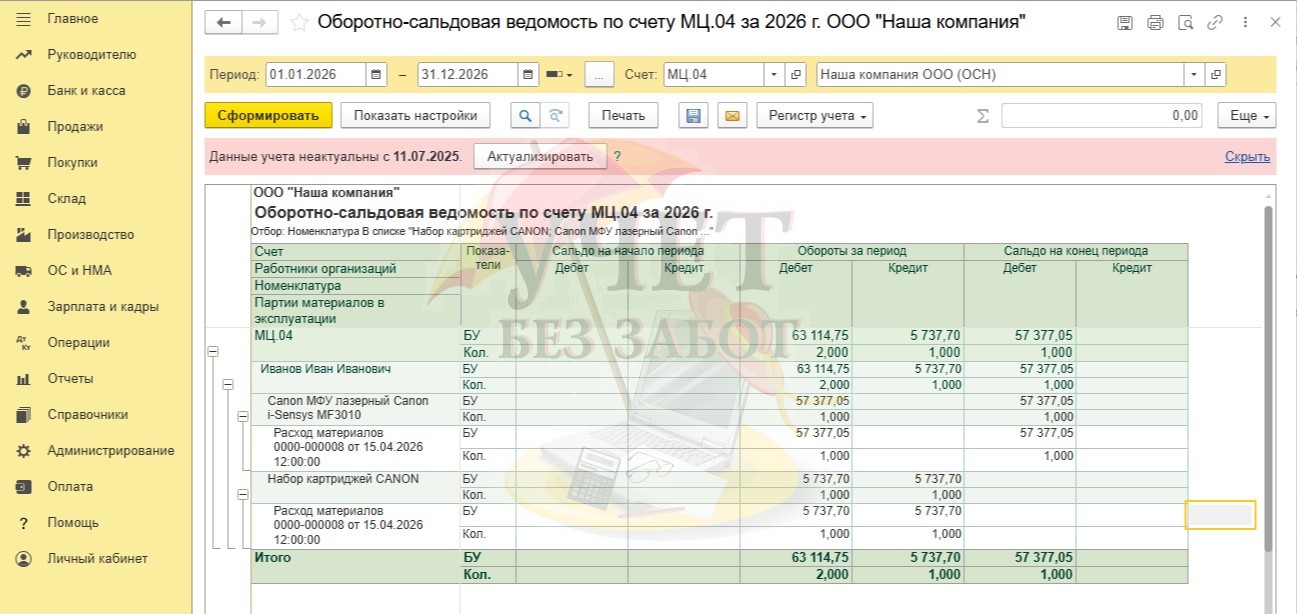1297x614 pixels.
Task: Open calendar for period start date
Action: [376, 75]
